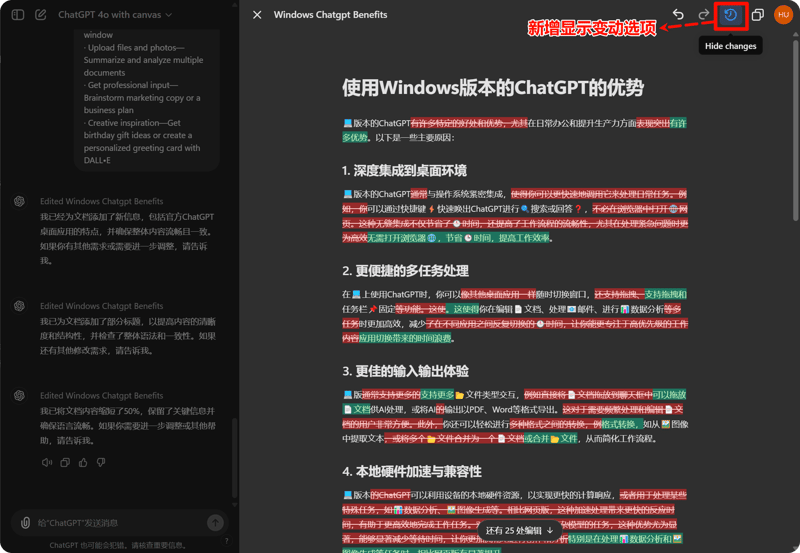Close the Windows Chatgpt Benefits canvas

(257, 15)
